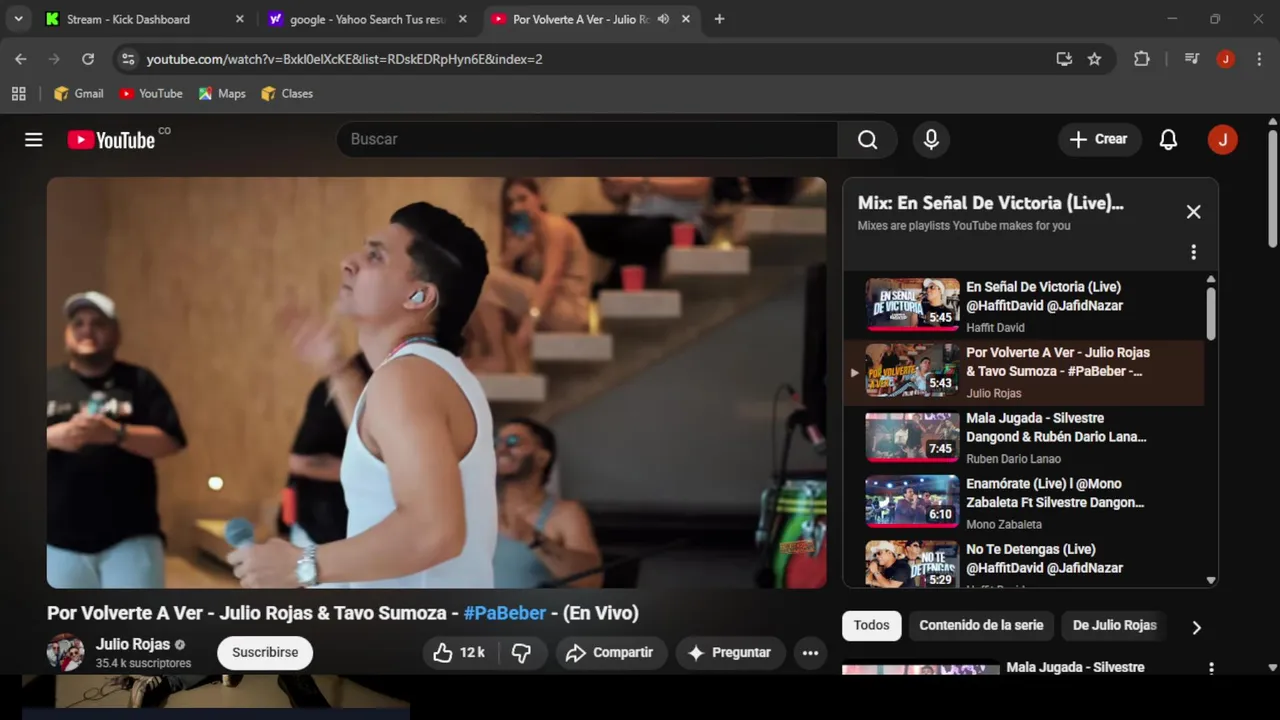Select Contenido de la serie chip
The image size is (1280, 720).
pos(981,626)
